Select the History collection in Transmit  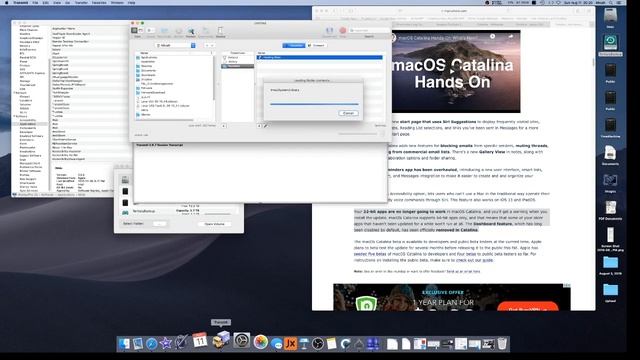pos(233,62)
